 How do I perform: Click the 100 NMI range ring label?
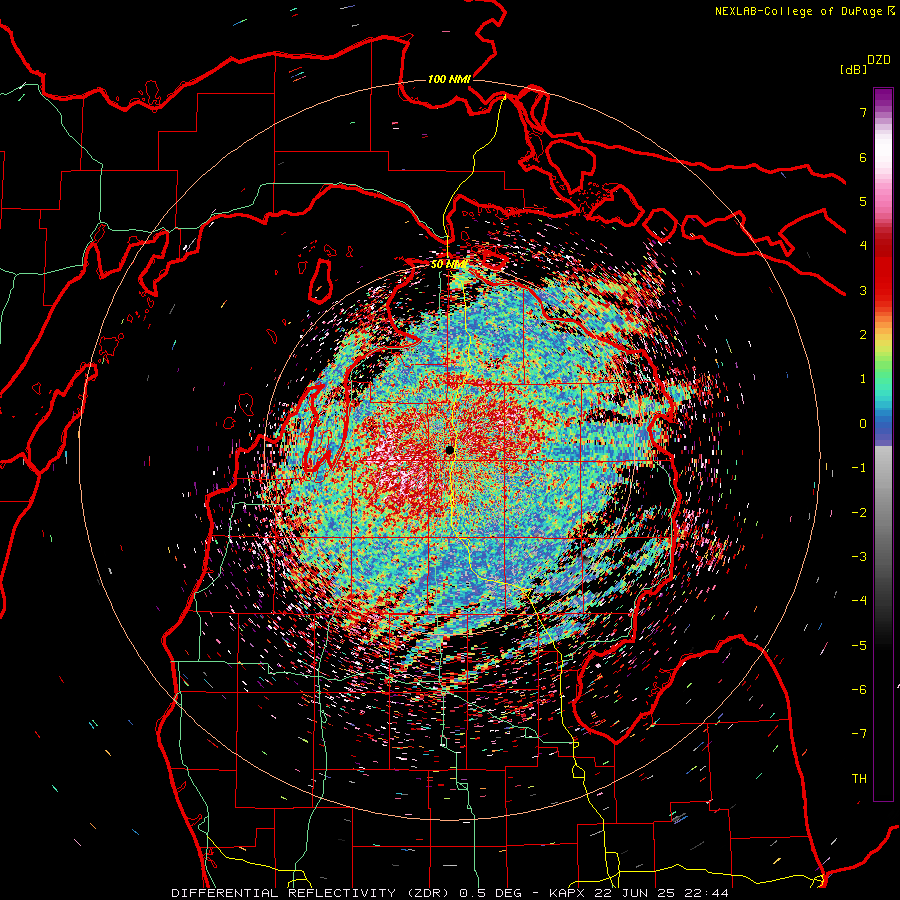tap(449, 79)
